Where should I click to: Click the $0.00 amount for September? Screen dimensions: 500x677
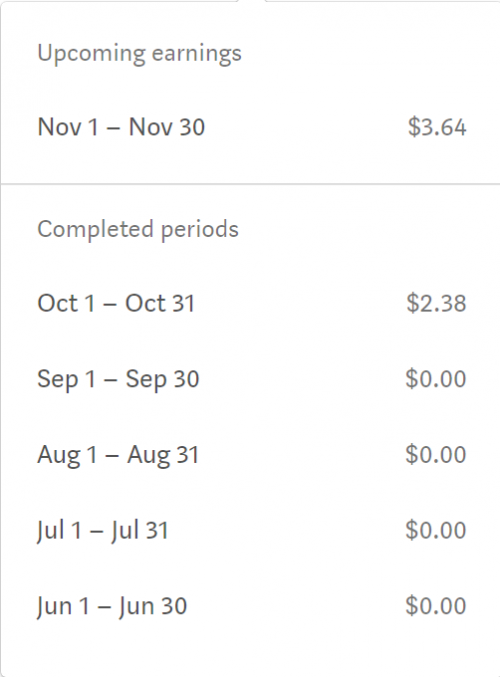pyautogui.click(x=436, y=379)
